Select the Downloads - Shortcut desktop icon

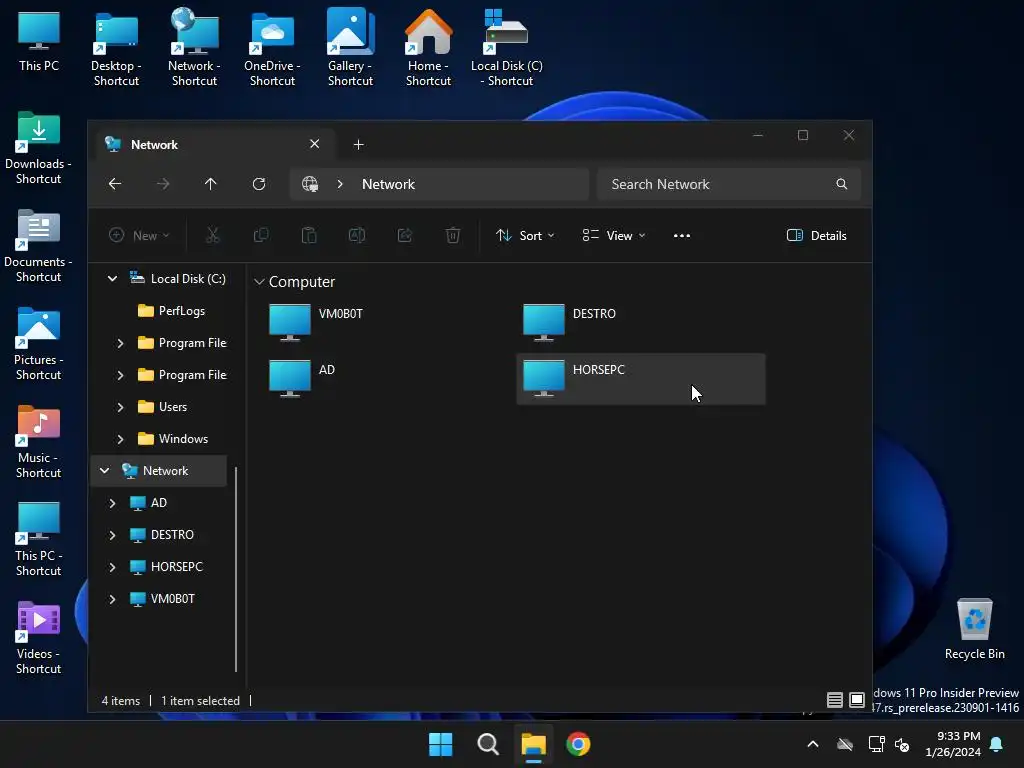click(x=39, y=148)
